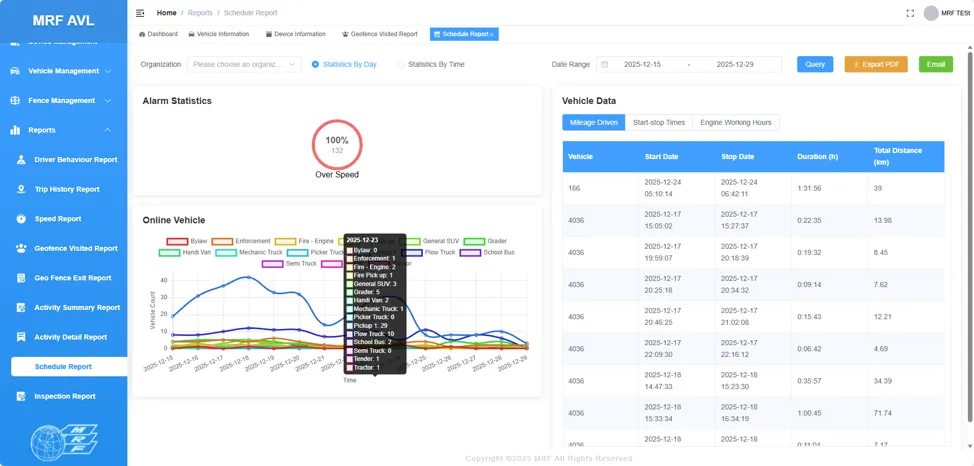Select the Mileage Driven tab
Viewport: 974px width, 466px height.
pyautogui.click(x=593, y=122)
